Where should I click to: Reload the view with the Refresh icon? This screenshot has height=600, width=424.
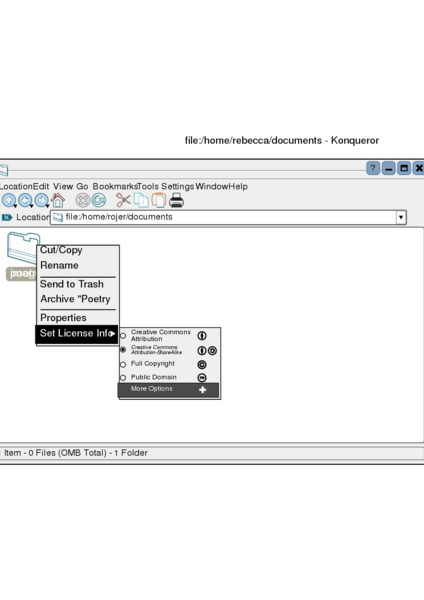tap(98, 200)
